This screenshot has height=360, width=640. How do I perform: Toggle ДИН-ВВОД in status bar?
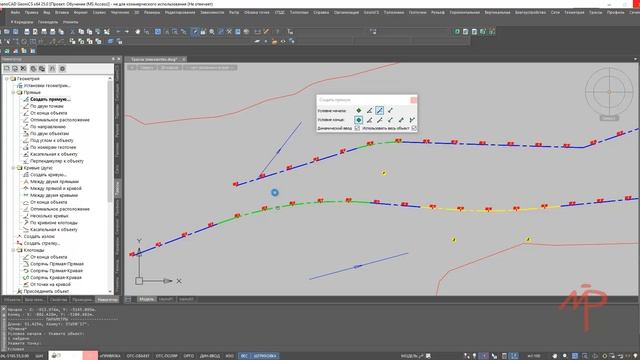point(210,356)
